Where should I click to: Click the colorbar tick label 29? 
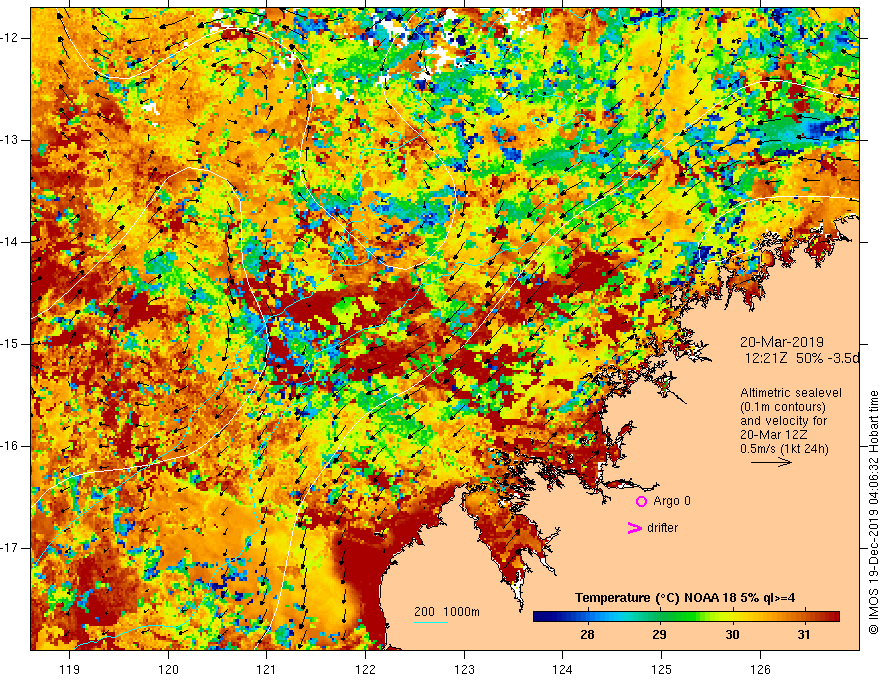(659, 635)
